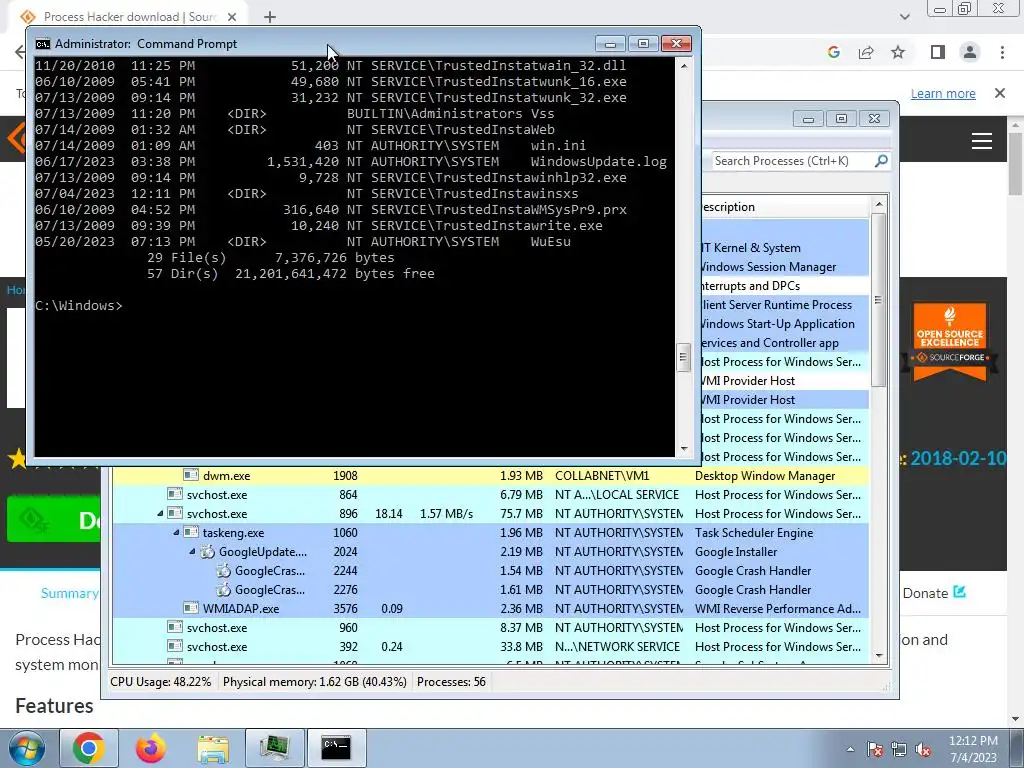Collapse the GoogleUpdate process tree
Image resolution: width=1024 pixels, height=768 pixels.
click(x=193, y=552)
